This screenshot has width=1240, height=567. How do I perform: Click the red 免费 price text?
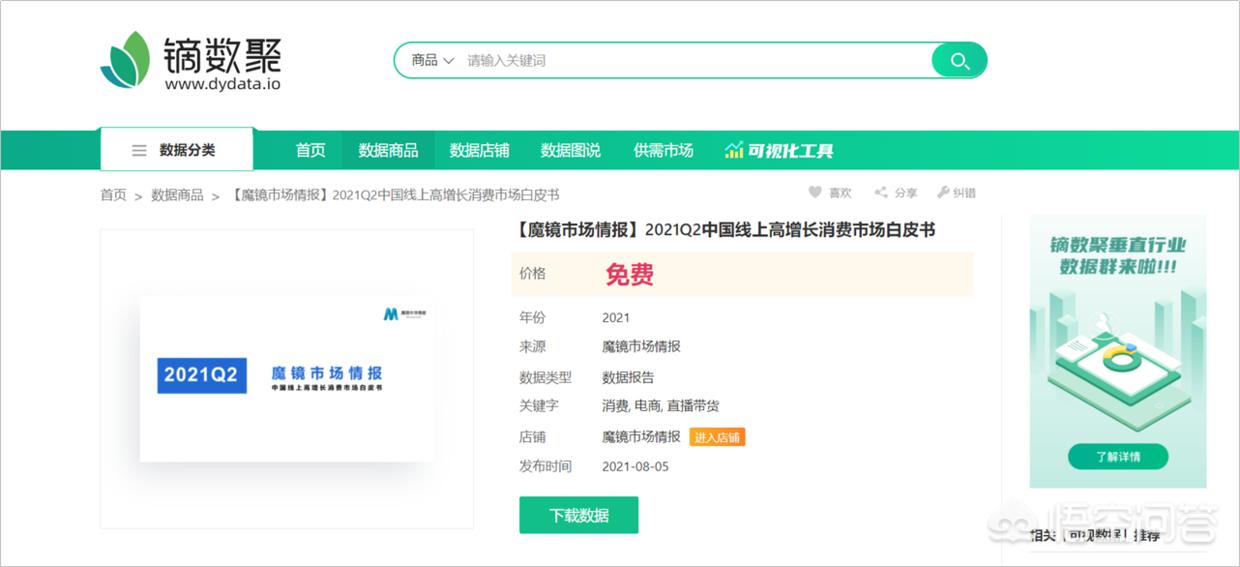point(629,274)
